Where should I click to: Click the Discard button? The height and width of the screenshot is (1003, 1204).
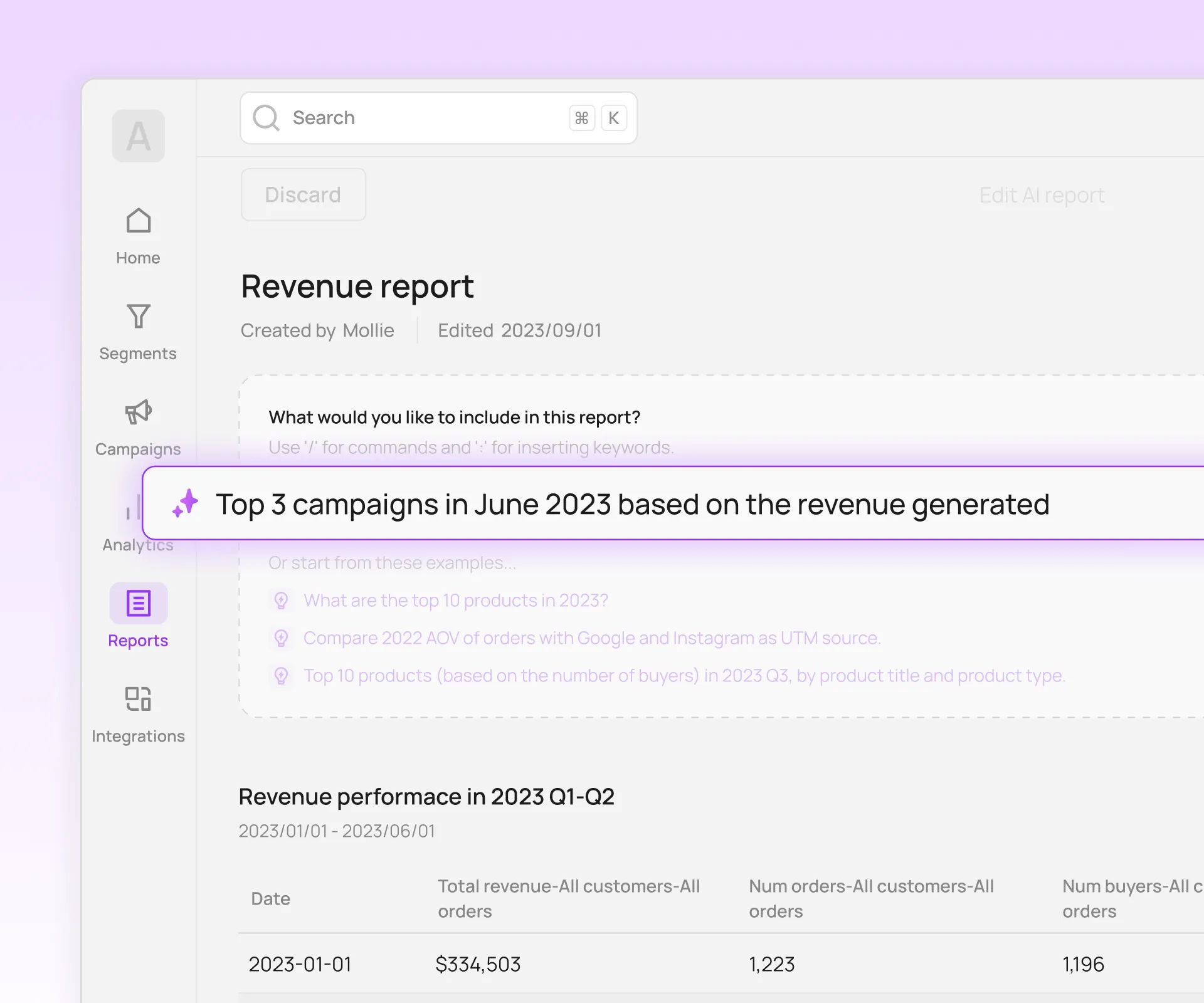click(x=303, y=194)
